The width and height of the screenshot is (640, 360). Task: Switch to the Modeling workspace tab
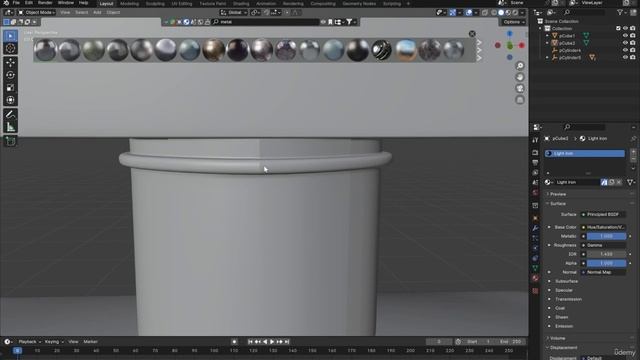tap(129, 3)
